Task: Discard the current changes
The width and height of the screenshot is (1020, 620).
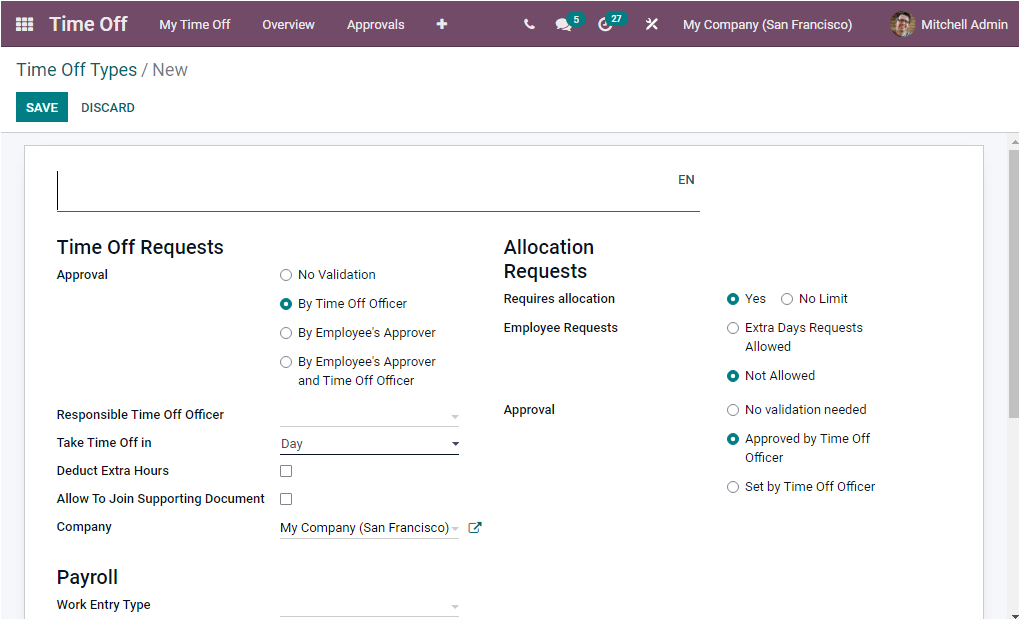Action: 107,107
